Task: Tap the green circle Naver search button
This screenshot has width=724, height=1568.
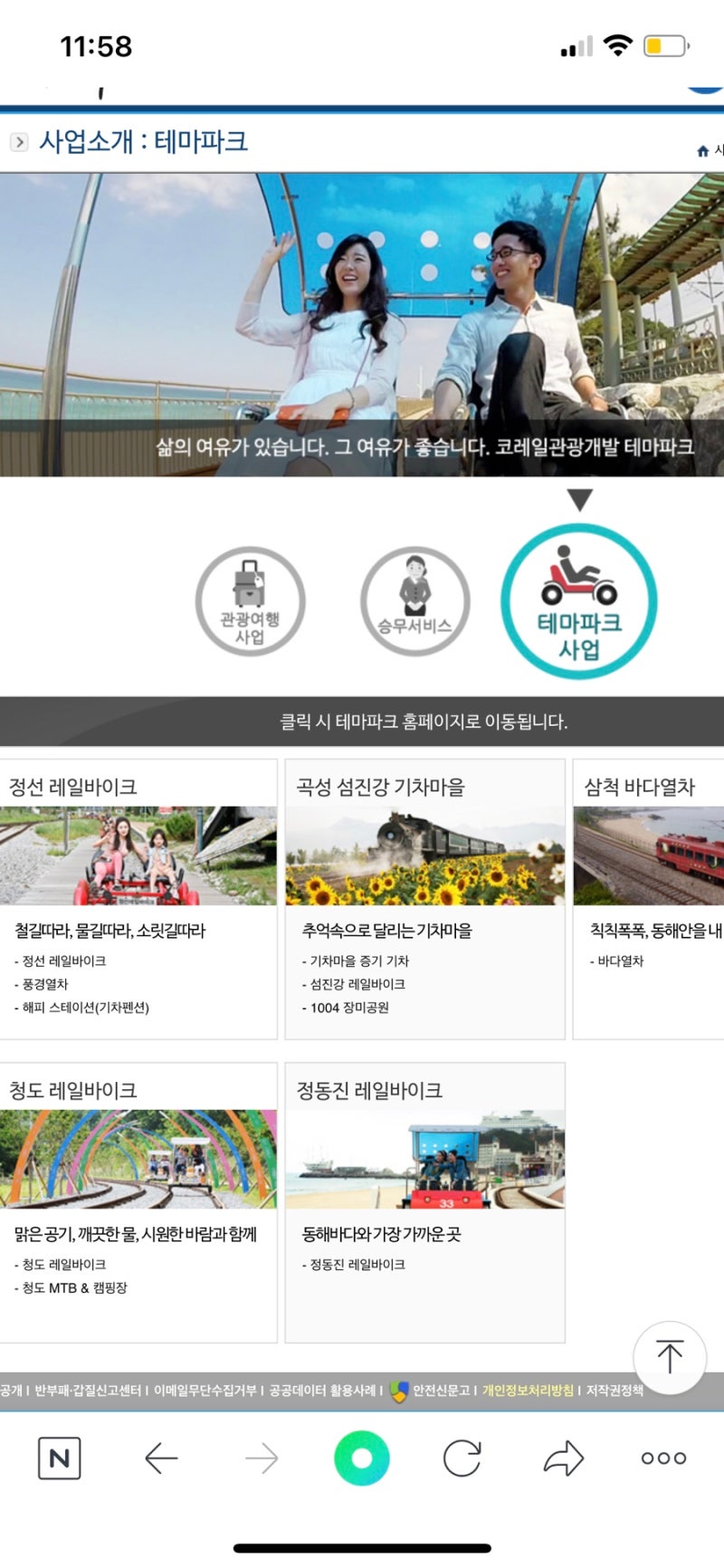Action: coord(362,1458)
